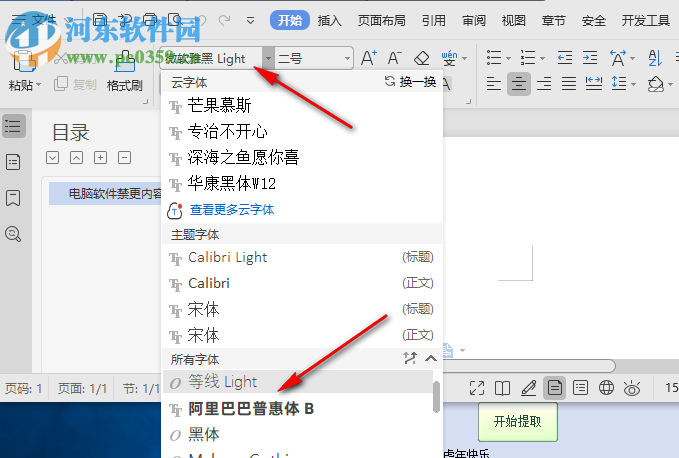Open the 粘贴 paste dropdown
The width and height of the screenshot is (679, 458).
click(25, 85)
